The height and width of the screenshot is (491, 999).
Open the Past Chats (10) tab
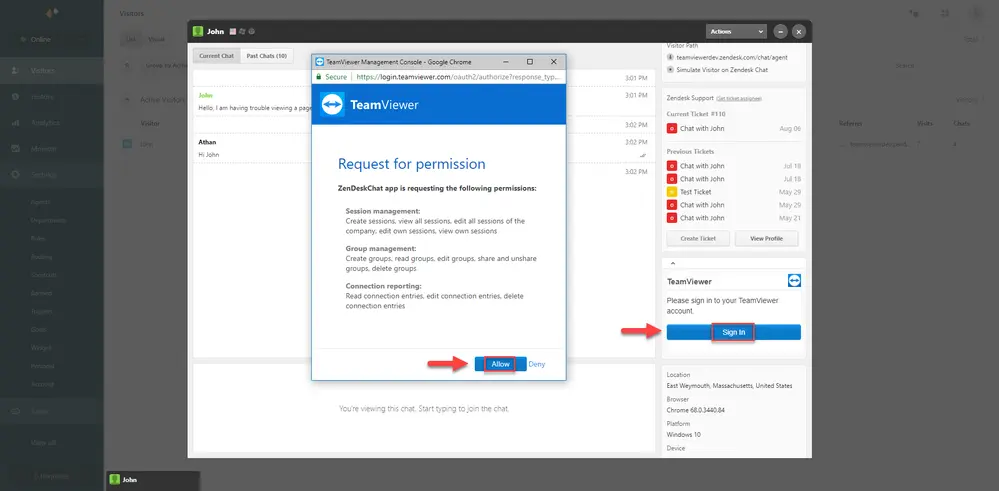tap(266, 56)
